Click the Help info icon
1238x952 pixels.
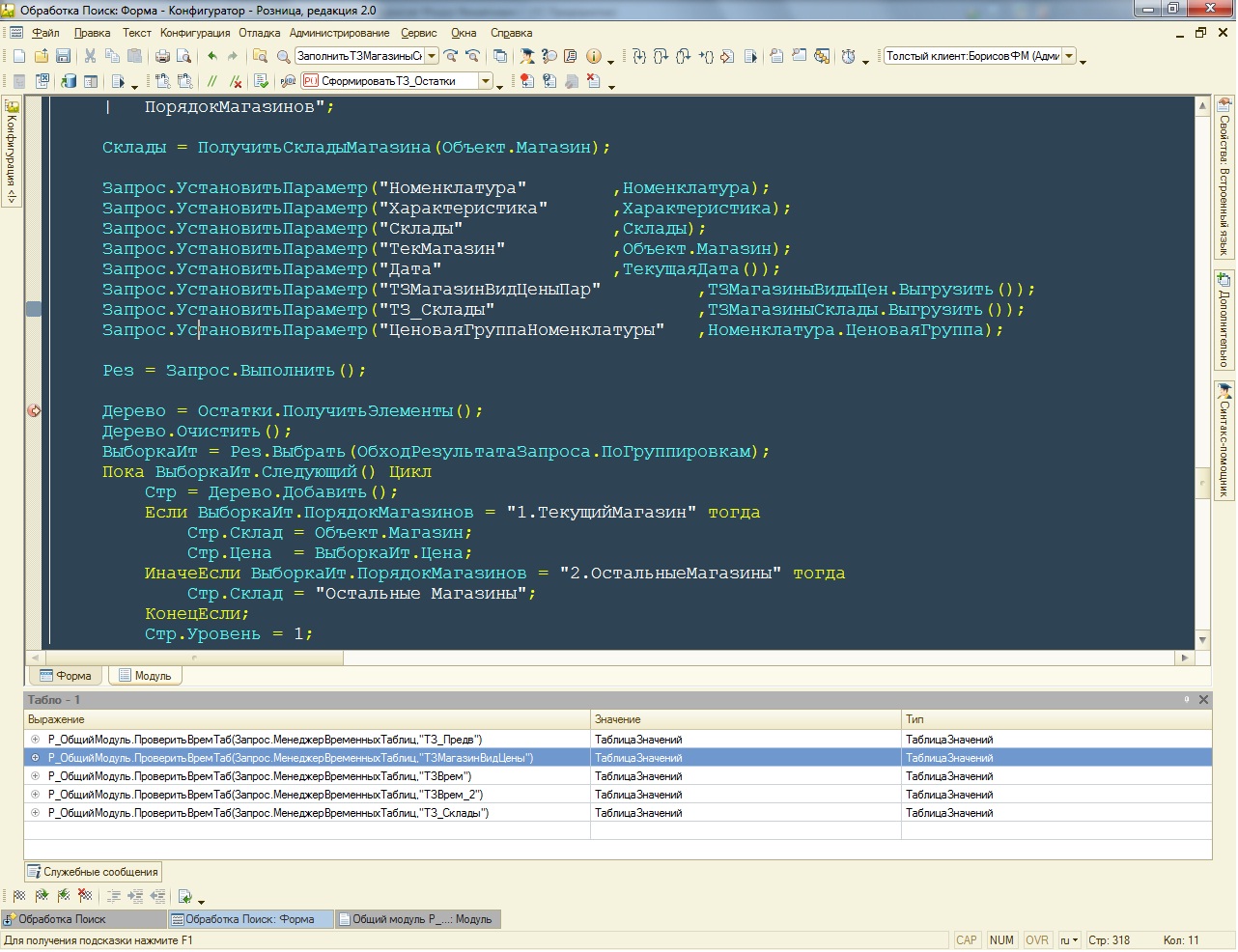(x=594, y=56)
